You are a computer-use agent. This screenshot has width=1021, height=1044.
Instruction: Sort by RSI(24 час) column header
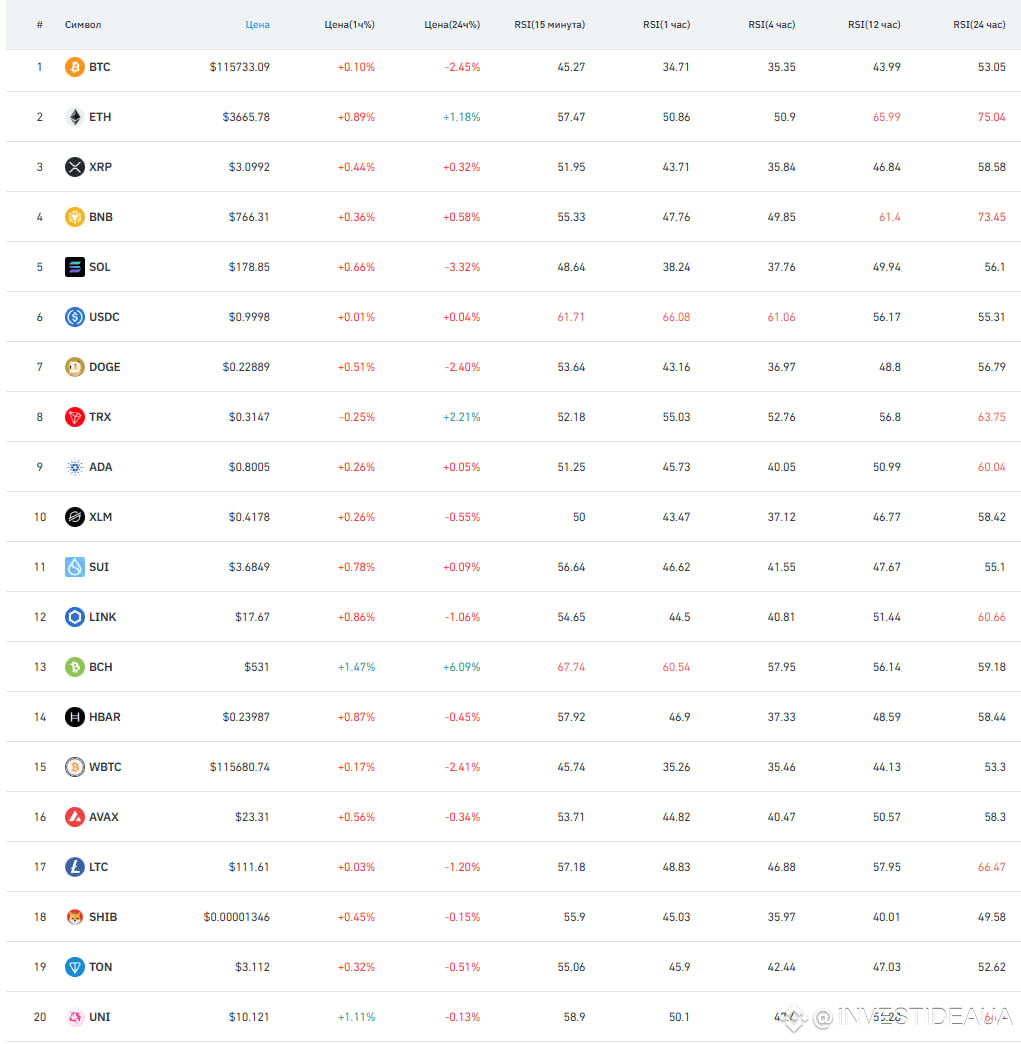pos(979,25)
